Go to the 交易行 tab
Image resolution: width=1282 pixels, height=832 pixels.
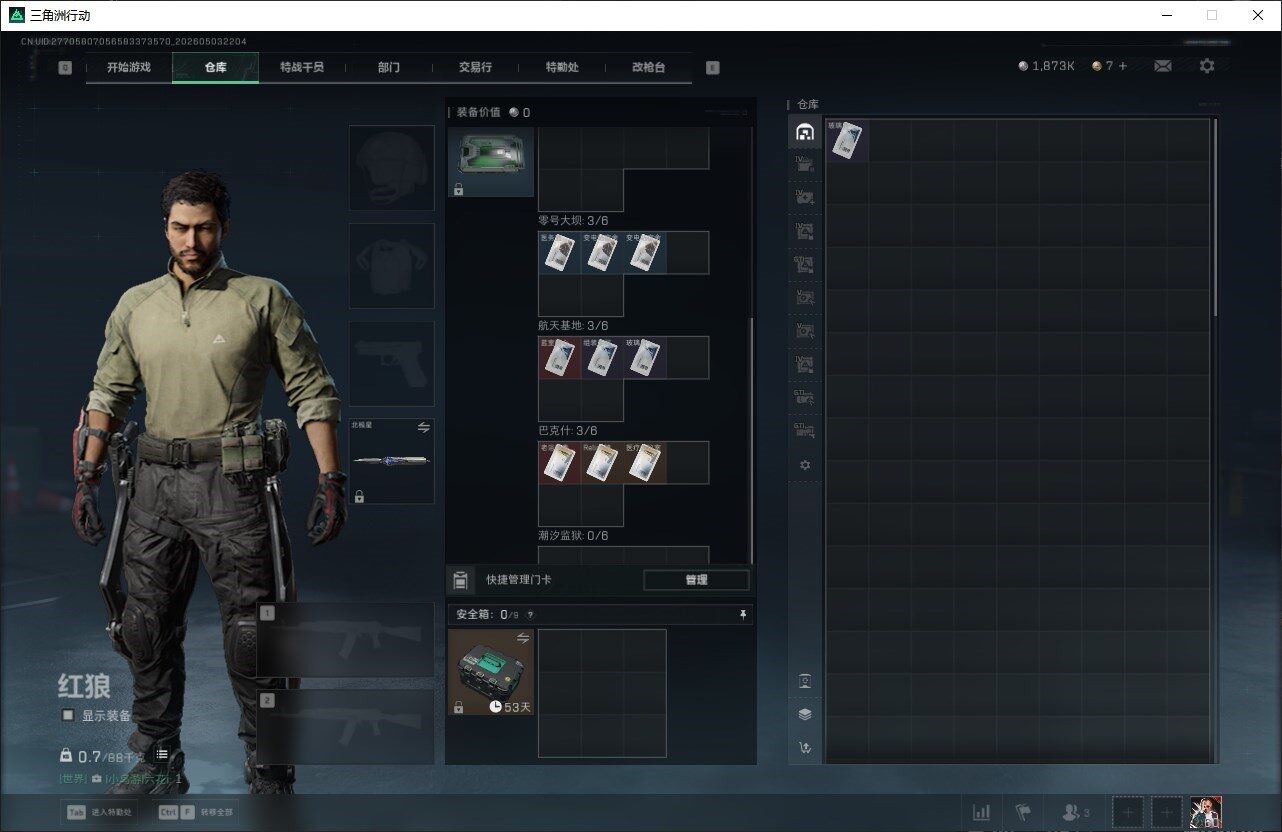click(x=475, y=67)
